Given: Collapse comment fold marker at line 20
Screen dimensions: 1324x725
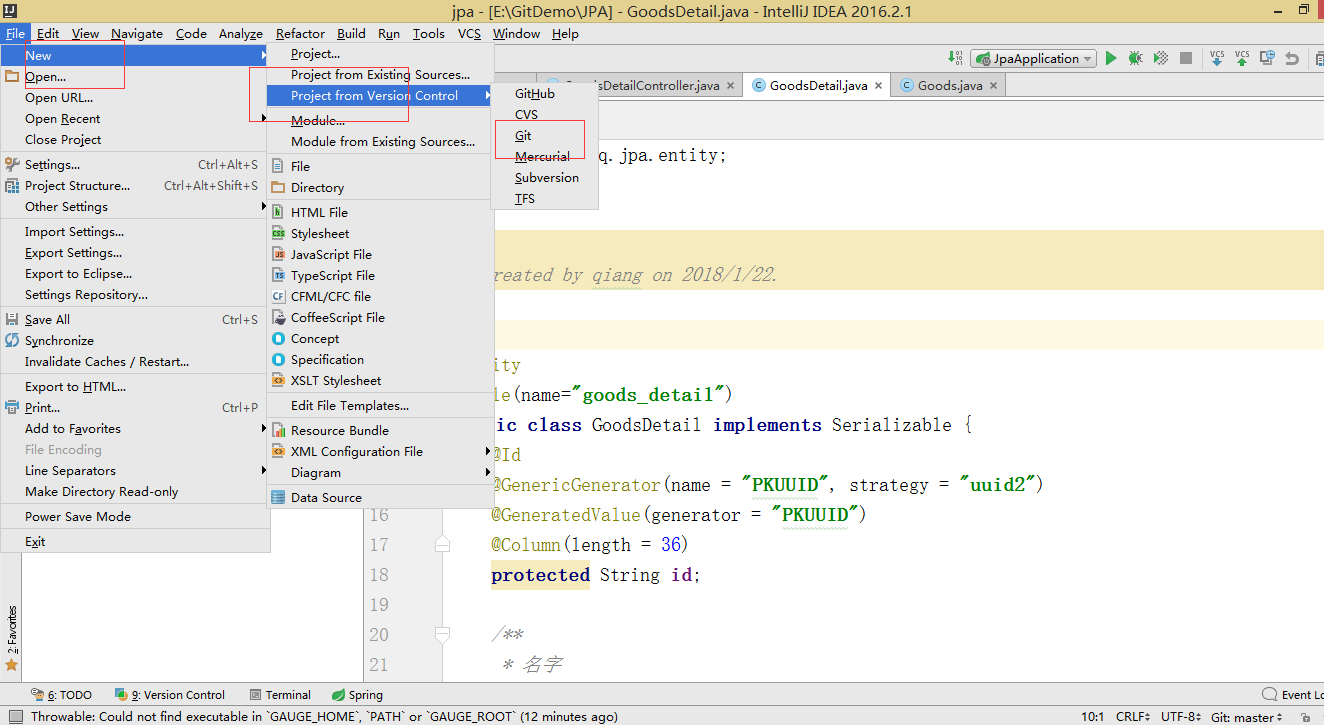Looking at the screenshot, I should coord(442,635).
